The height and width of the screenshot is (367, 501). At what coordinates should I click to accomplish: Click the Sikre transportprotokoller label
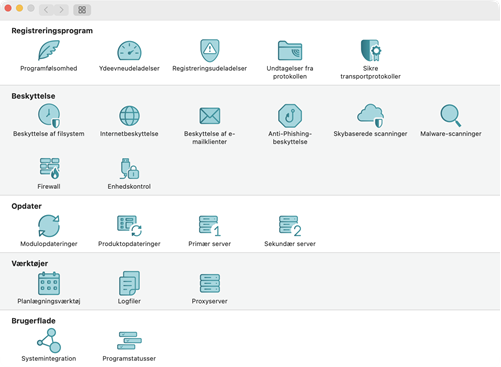pos(371,72)
